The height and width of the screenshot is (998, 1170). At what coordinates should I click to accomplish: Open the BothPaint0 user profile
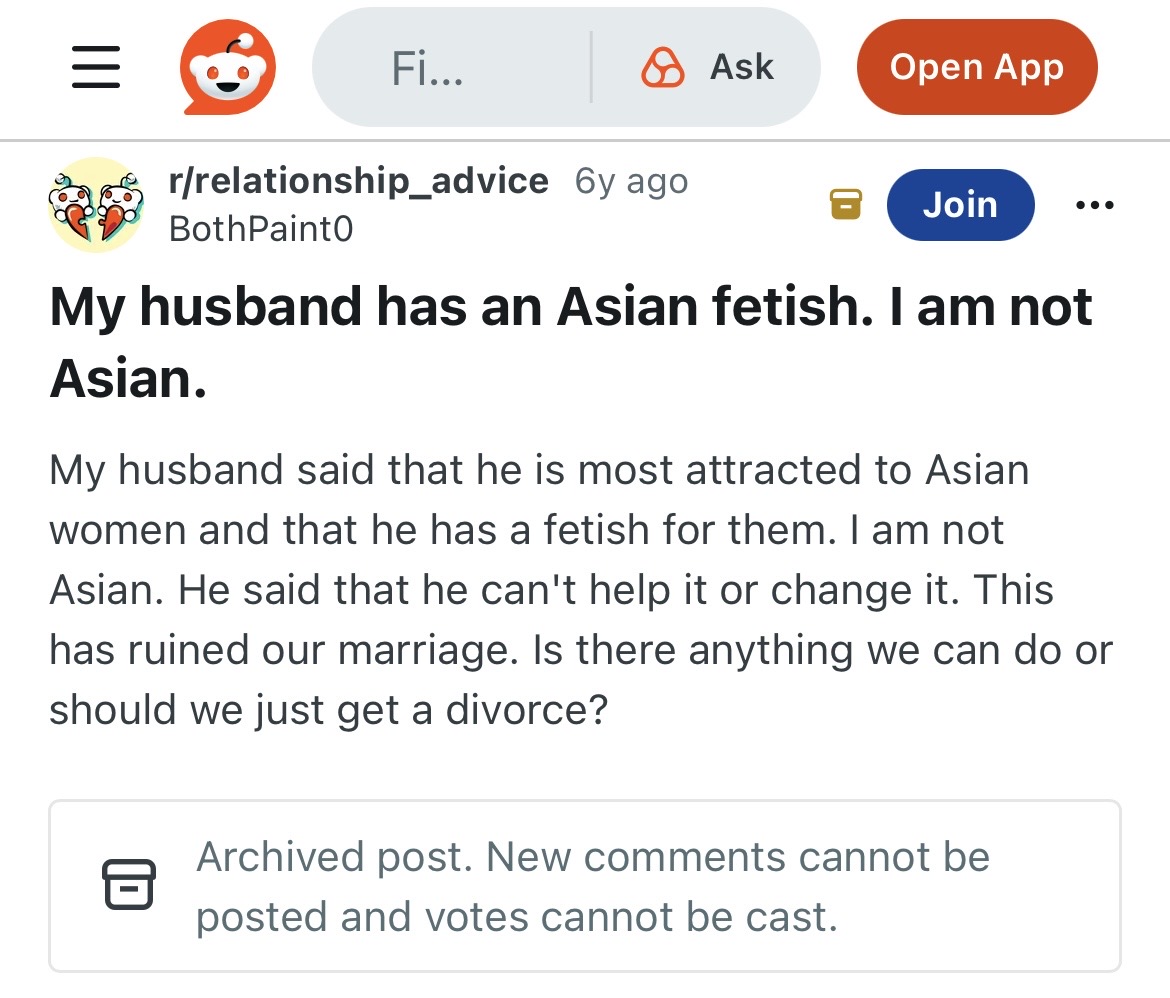(260, 229)
